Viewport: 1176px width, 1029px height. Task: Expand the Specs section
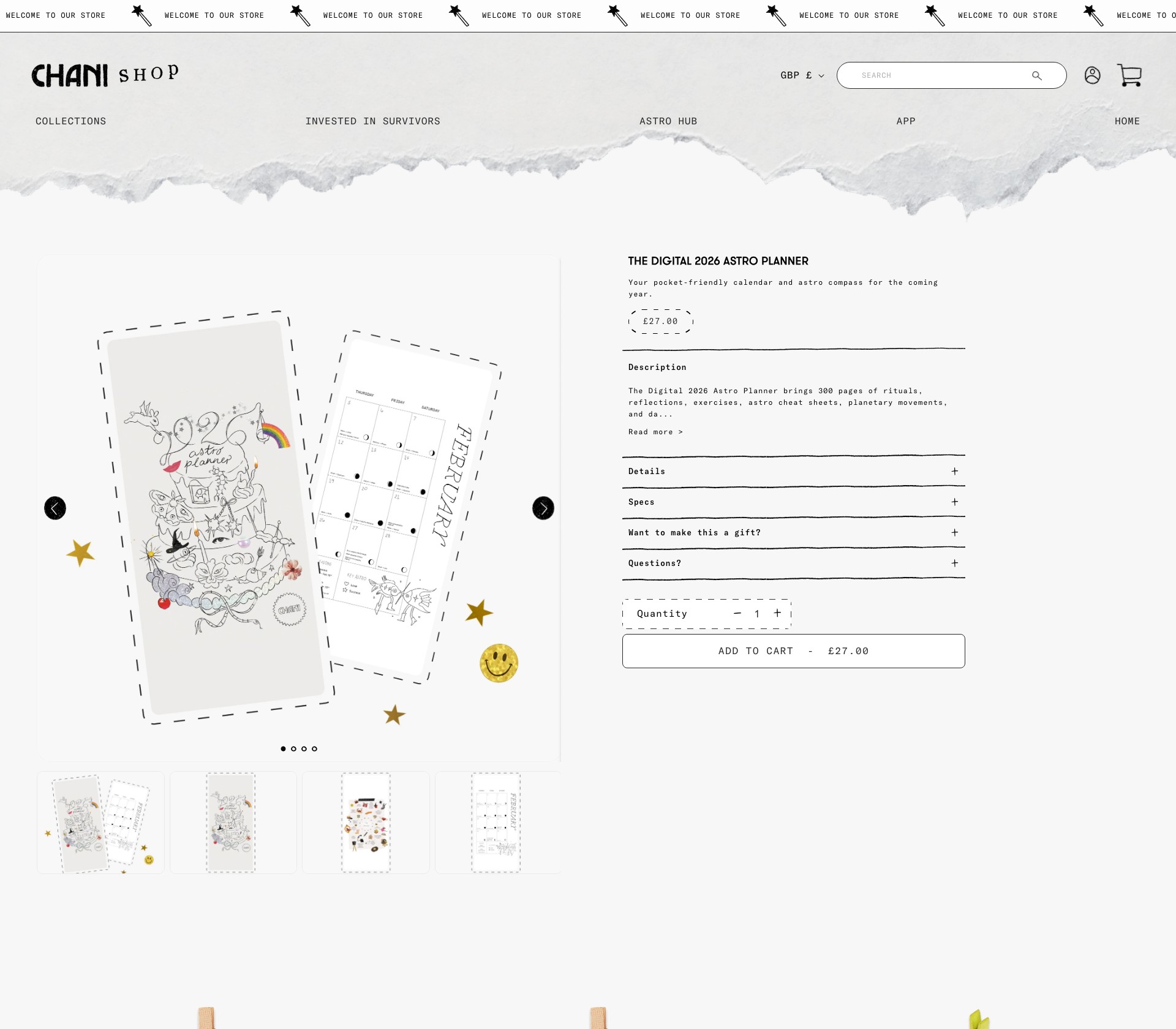point(794,502)
